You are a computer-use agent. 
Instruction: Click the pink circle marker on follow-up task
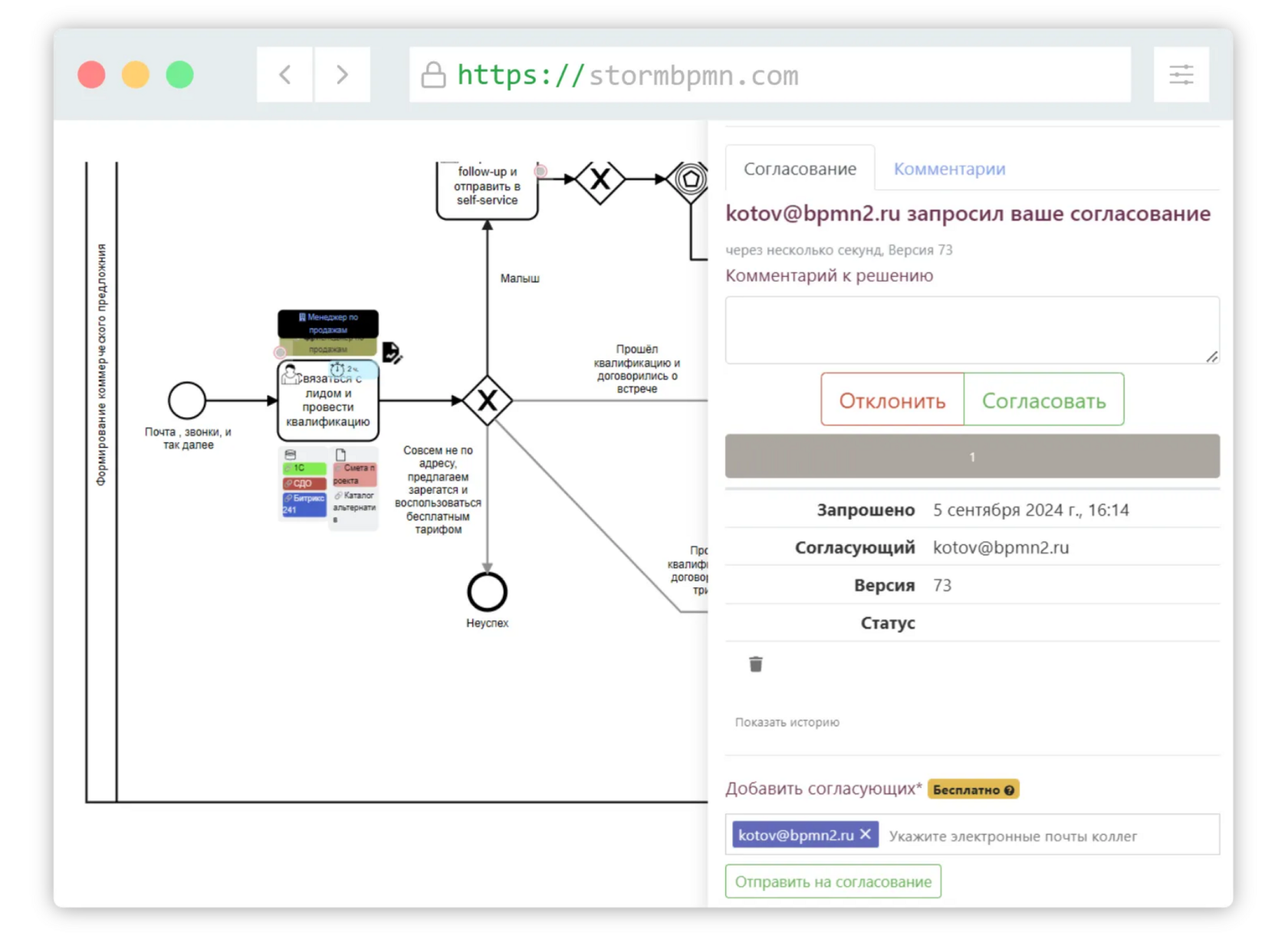click(x=540, y=171)
